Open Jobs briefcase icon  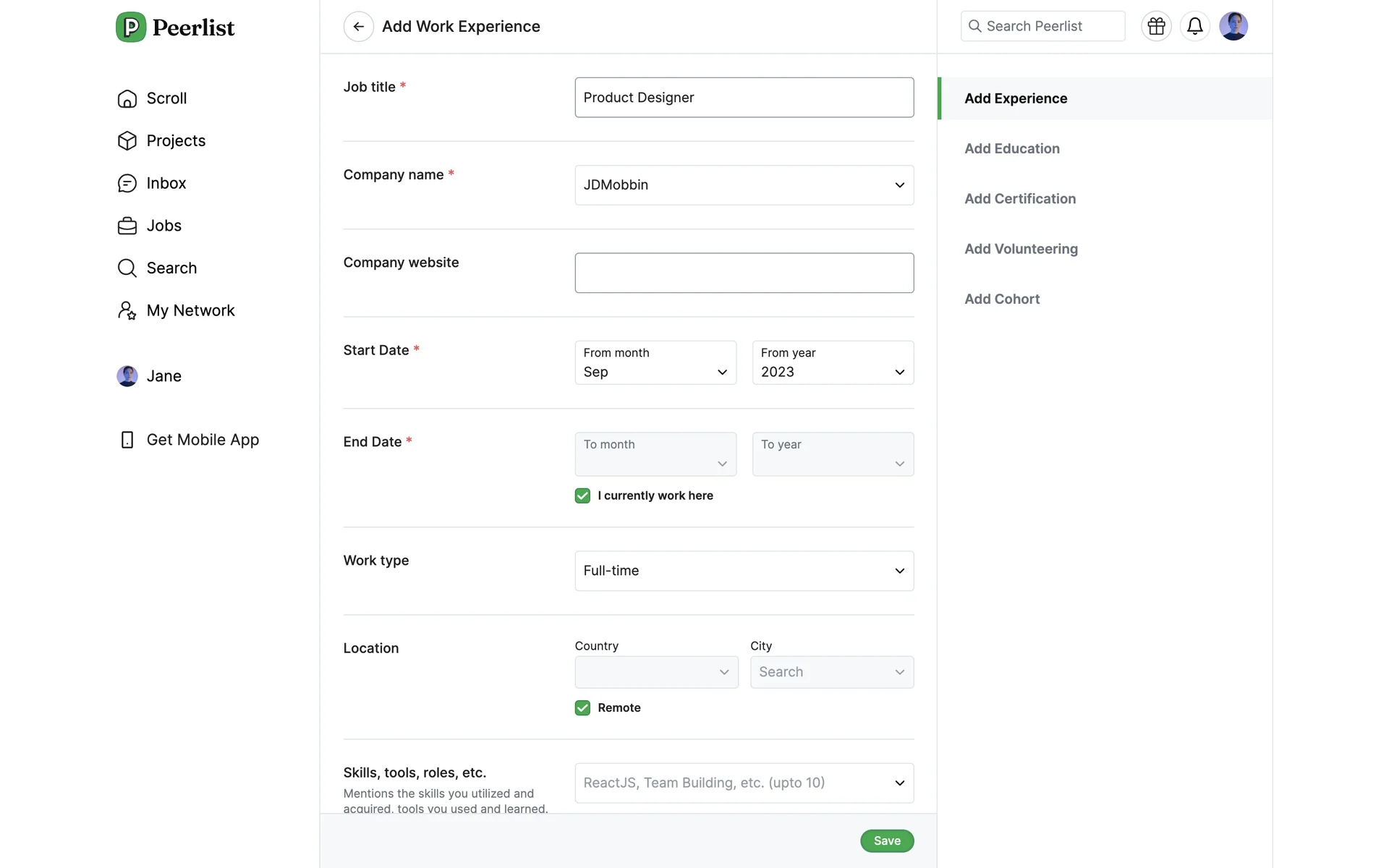tap(127, 226)
